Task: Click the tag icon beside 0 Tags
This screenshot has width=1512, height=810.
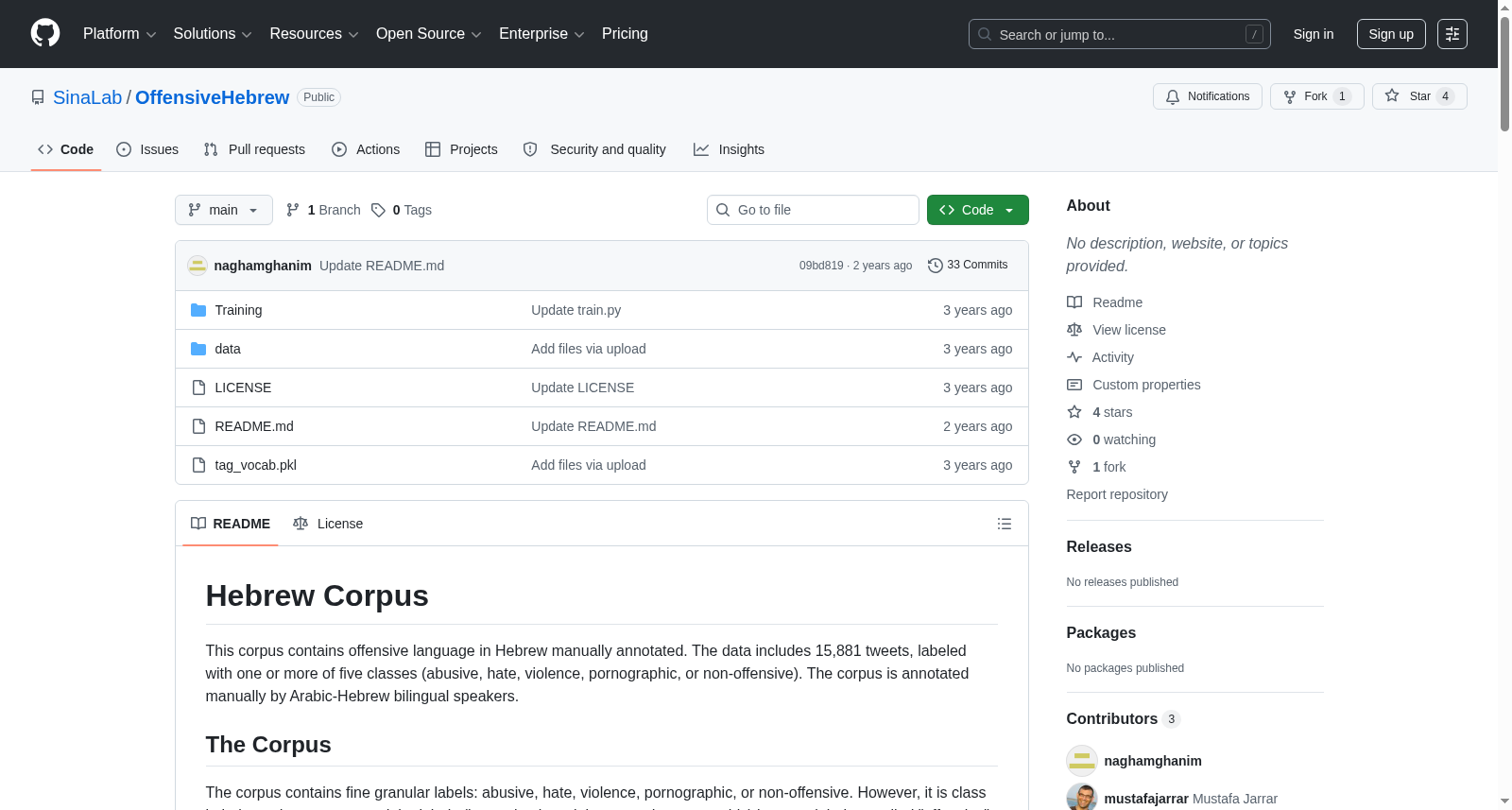Action: [x=378, y=210]
